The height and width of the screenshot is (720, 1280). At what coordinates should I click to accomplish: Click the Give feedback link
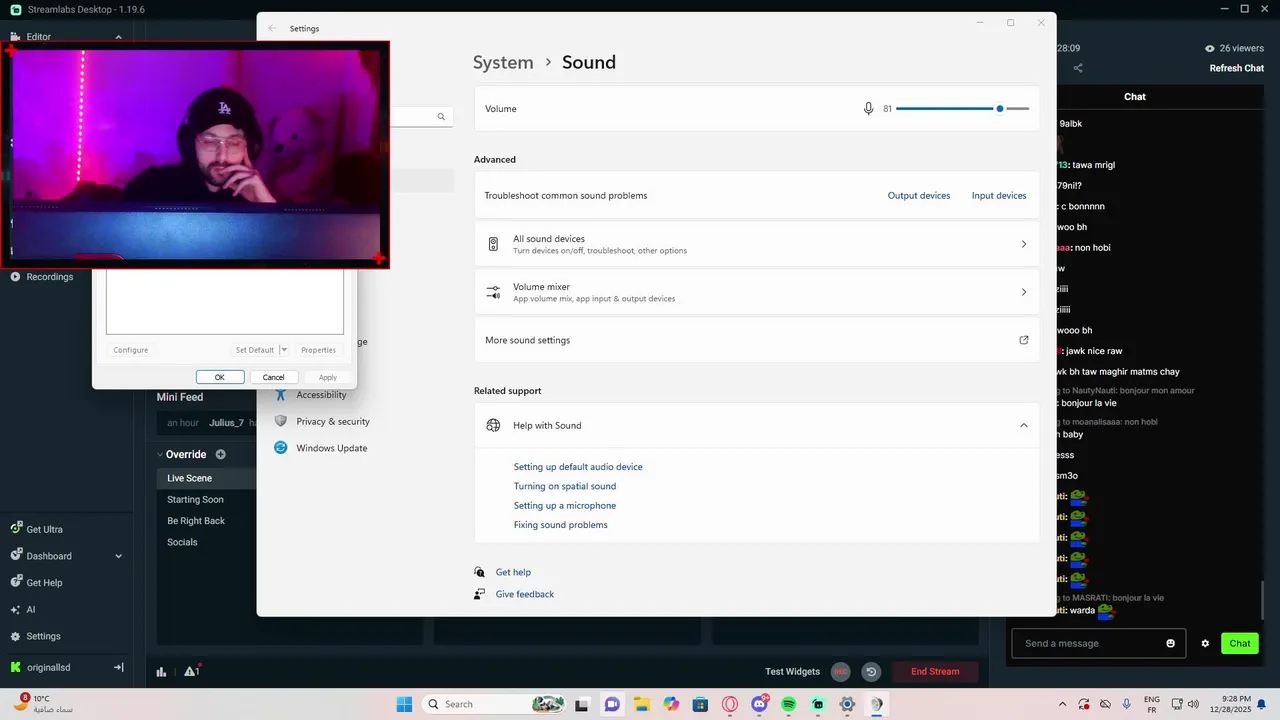[525, 594]
